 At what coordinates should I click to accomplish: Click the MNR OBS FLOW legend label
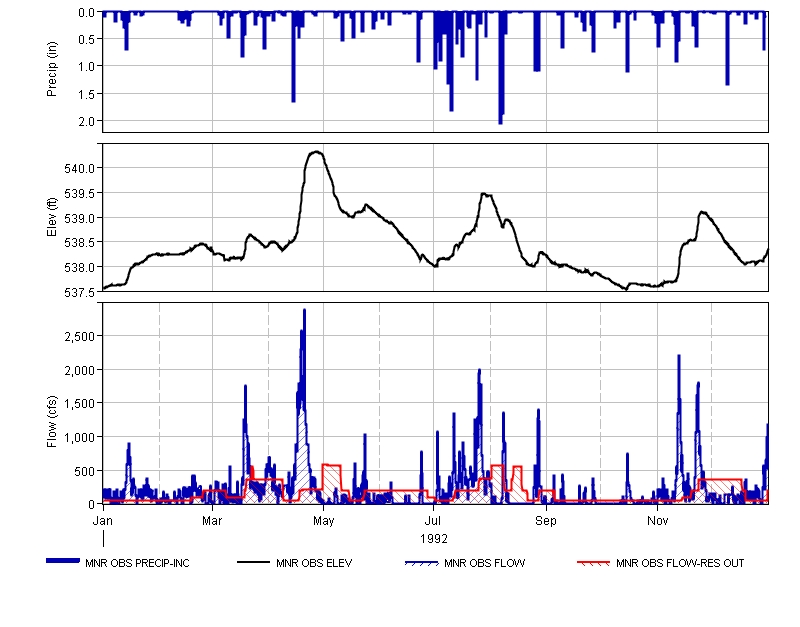[x=484, y=563]
